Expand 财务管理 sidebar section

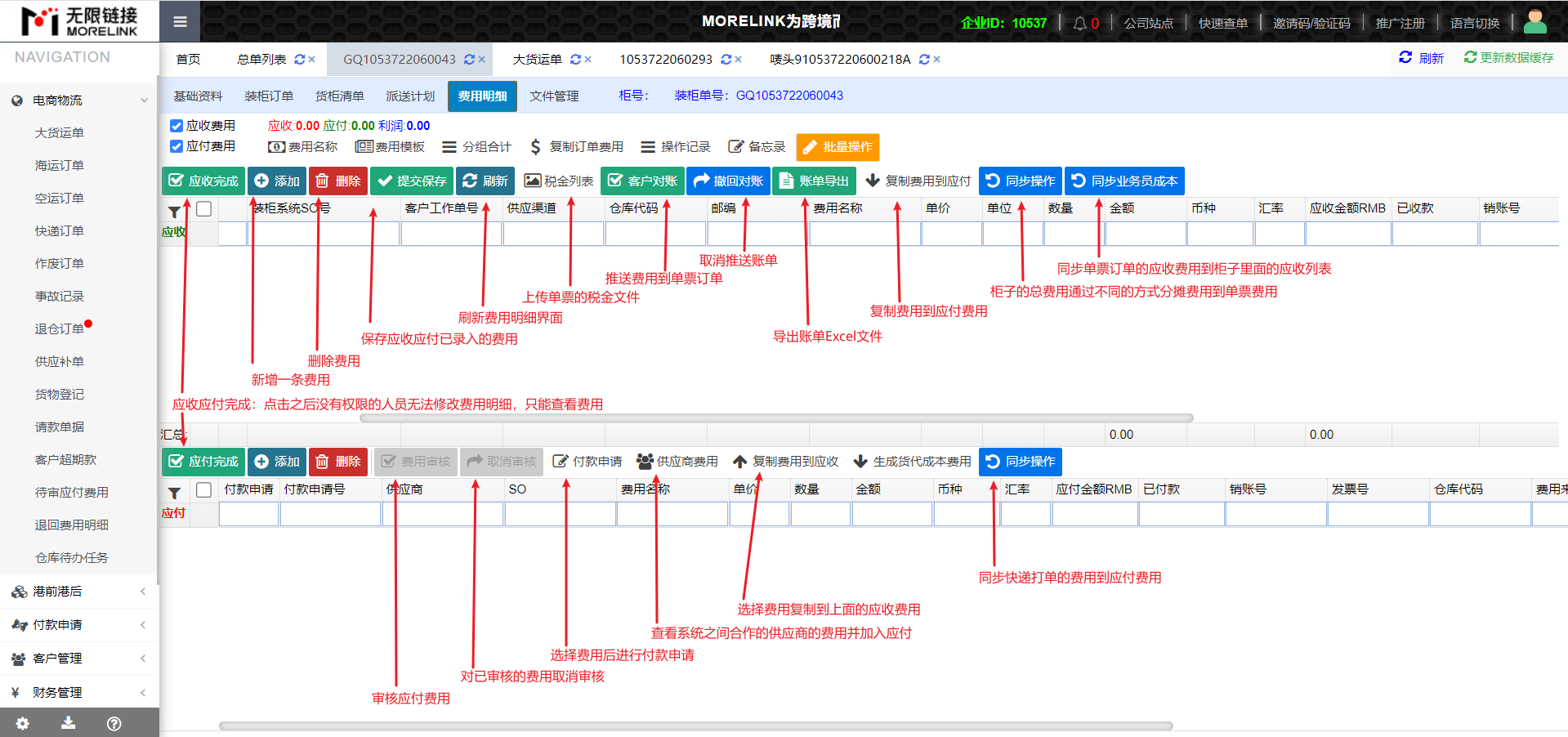point(78,693)
